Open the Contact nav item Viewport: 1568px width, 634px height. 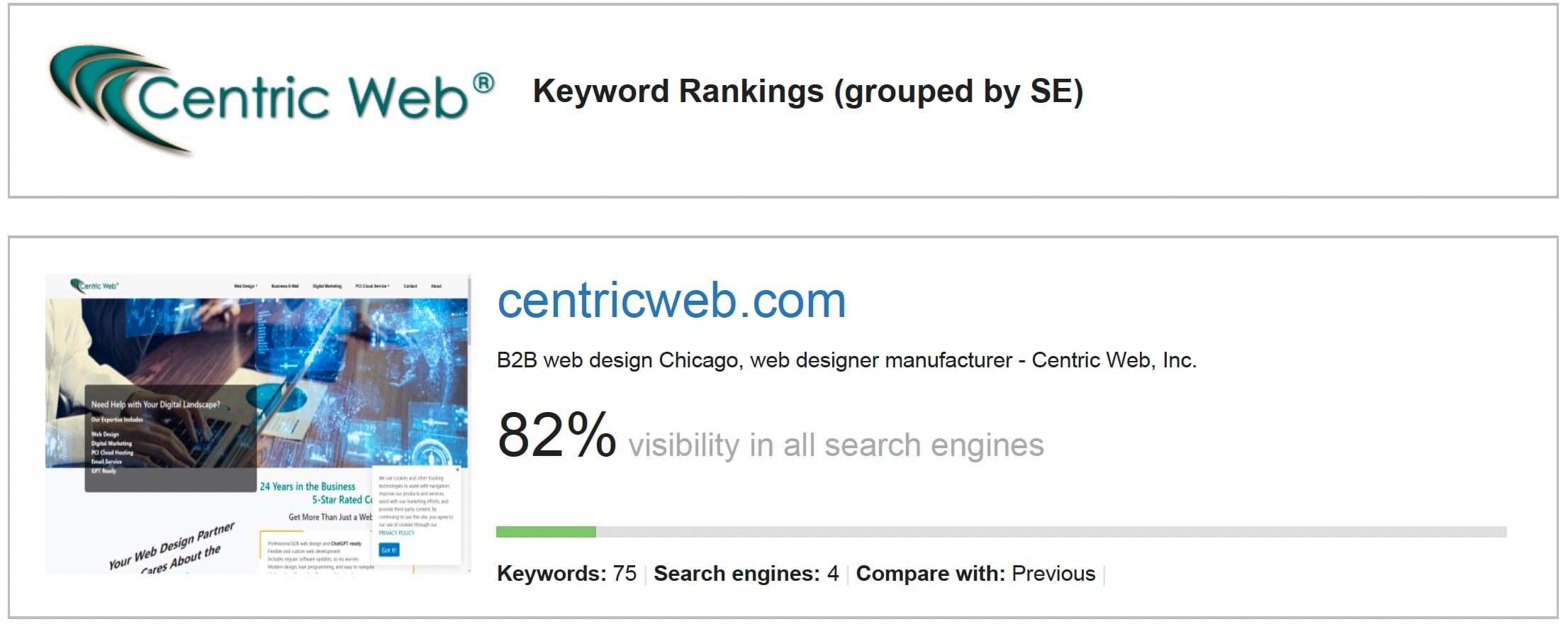(x=410, y=286)
